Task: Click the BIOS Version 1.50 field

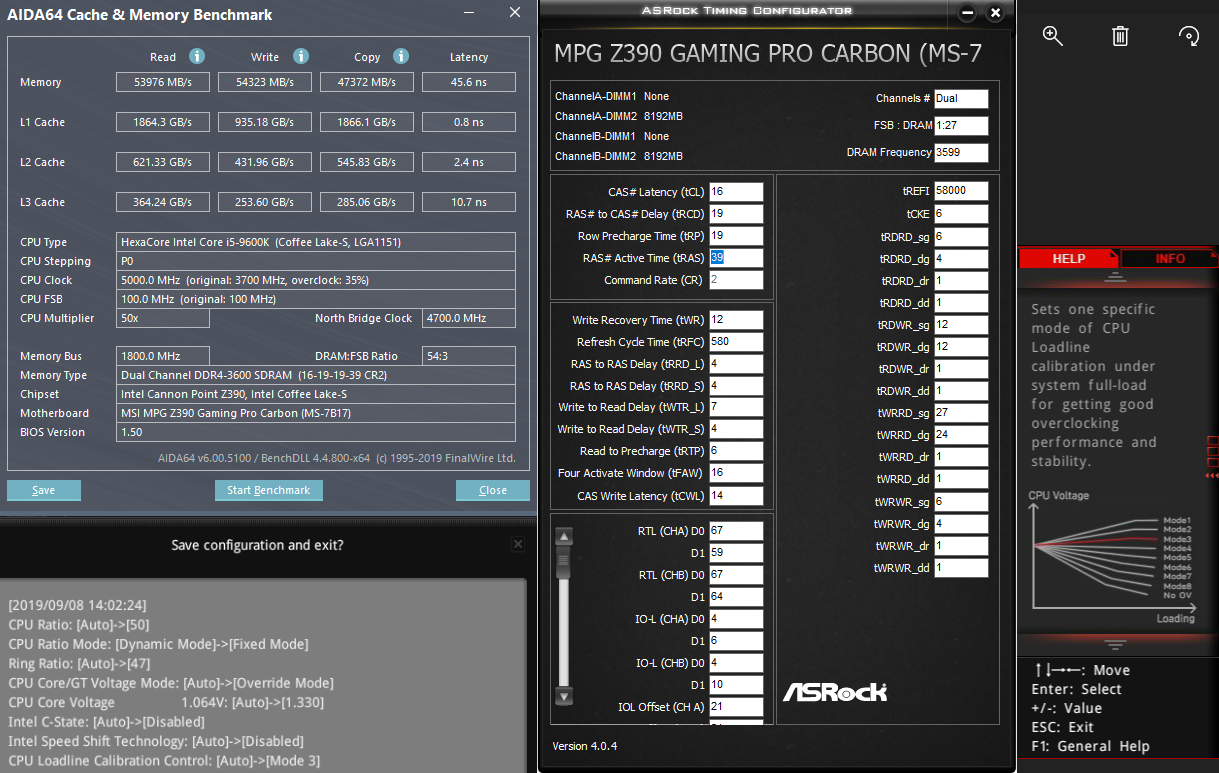Action: pos(316,432)
